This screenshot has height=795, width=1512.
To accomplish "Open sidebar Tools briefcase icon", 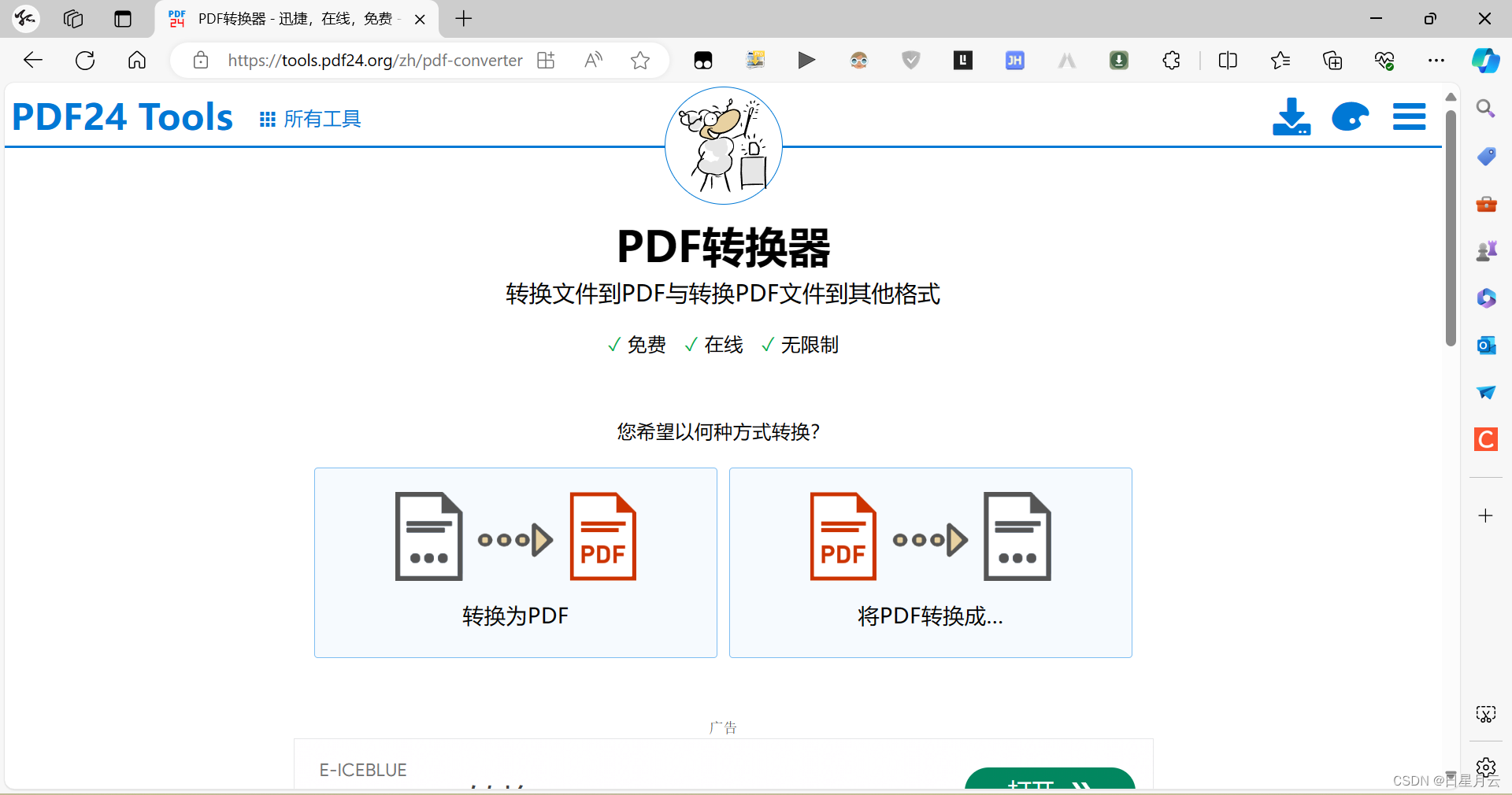I will [x=1486, y=204].
